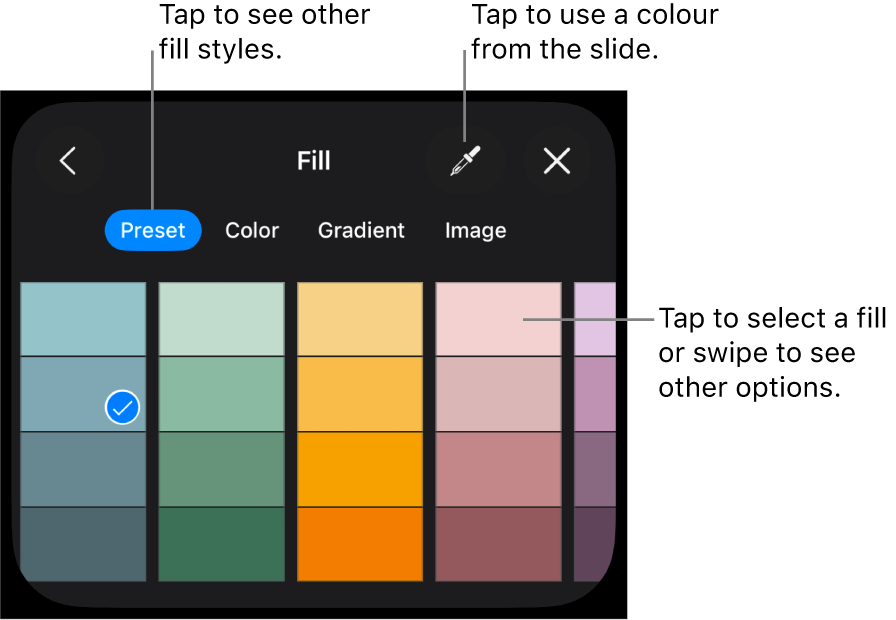896x620 pixels.
Task: Select the dark teal swatch in first column
Action: [82, 545]
